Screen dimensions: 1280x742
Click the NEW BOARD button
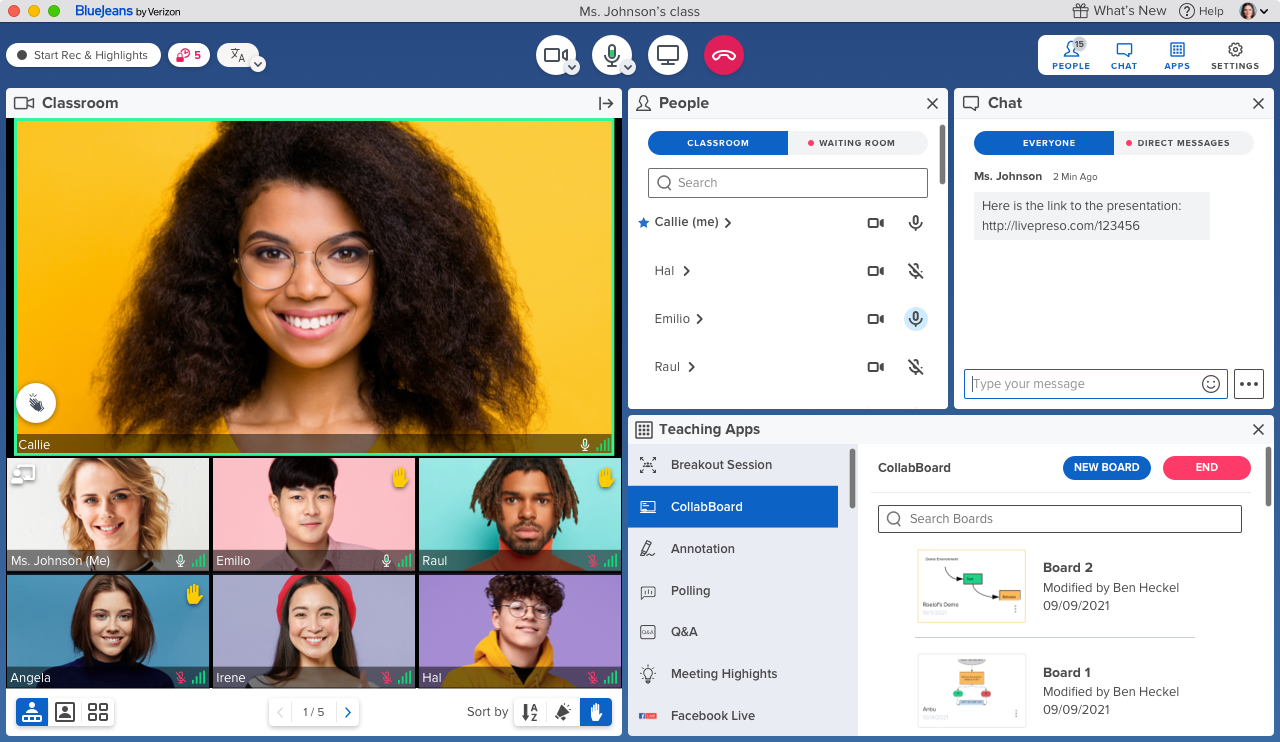click(x=1106, y=467)
